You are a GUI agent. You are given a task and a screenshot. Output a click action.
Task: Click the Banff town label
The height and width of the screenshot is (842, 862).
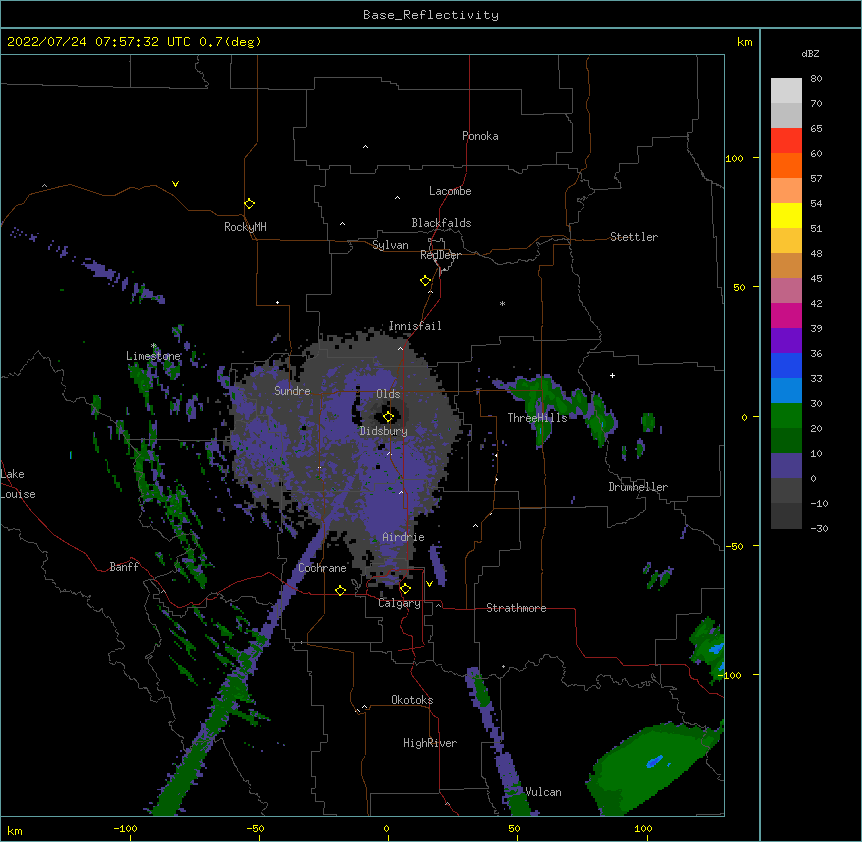[x=124, y=567]
